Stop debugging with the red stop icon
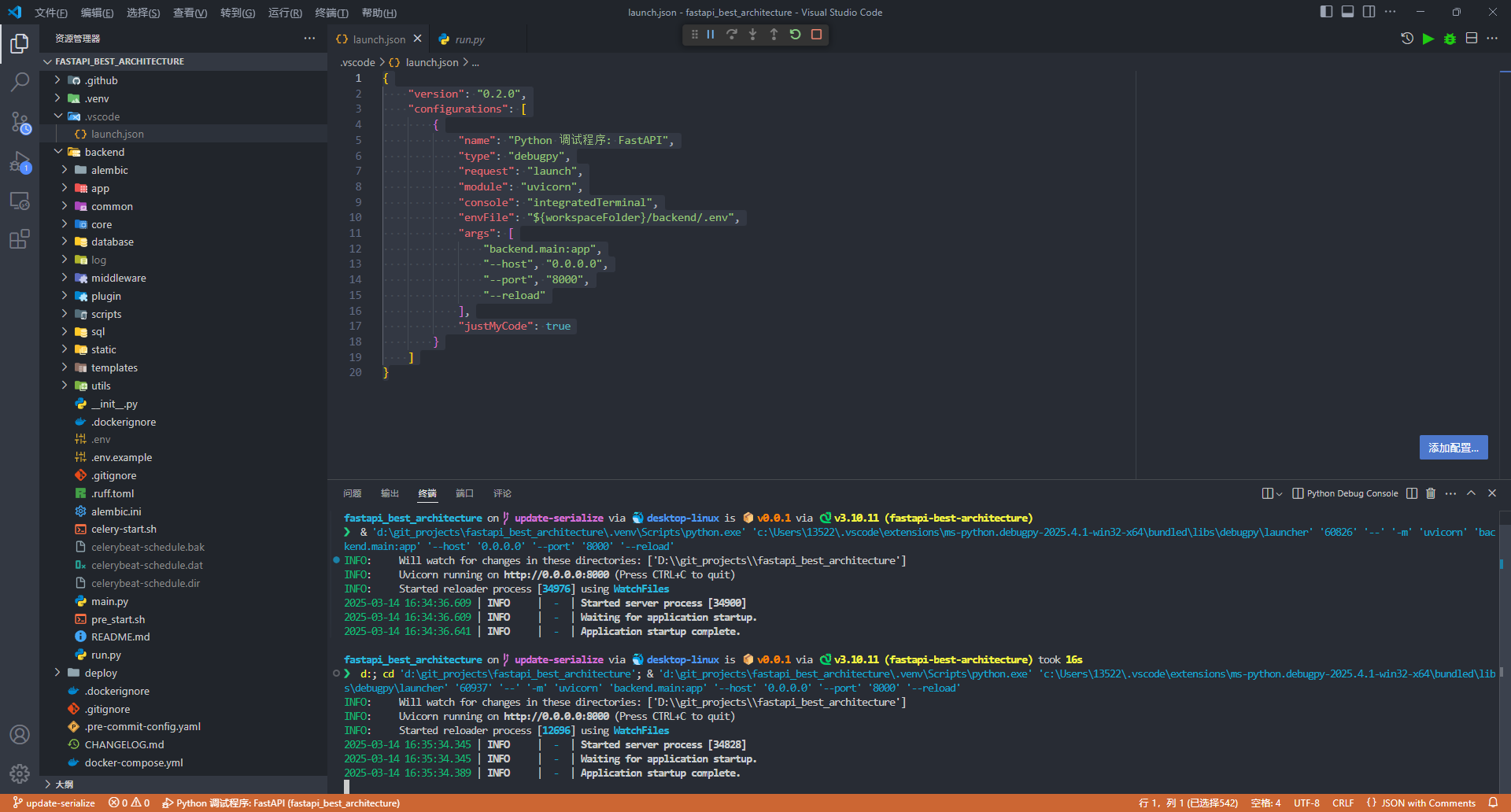Screen dimensions: 1511x812 click(x=816, y=34)
